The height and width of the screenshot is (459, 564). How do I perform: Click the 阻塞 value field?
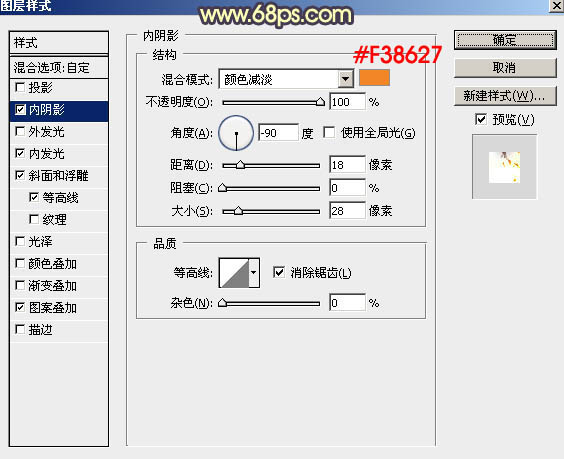(x=347, y=188)
